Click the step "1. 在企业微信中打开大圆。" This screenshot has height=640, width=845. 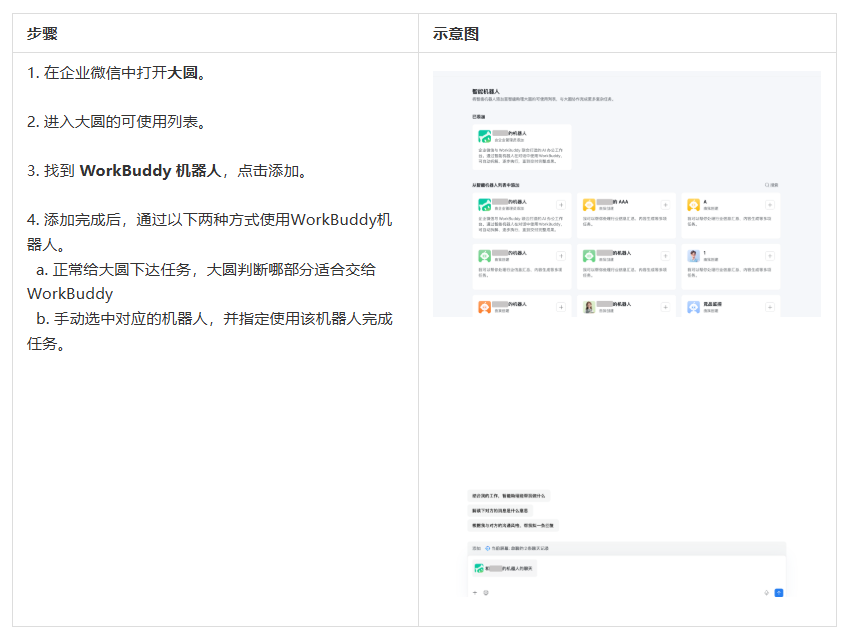click(117, 72)
